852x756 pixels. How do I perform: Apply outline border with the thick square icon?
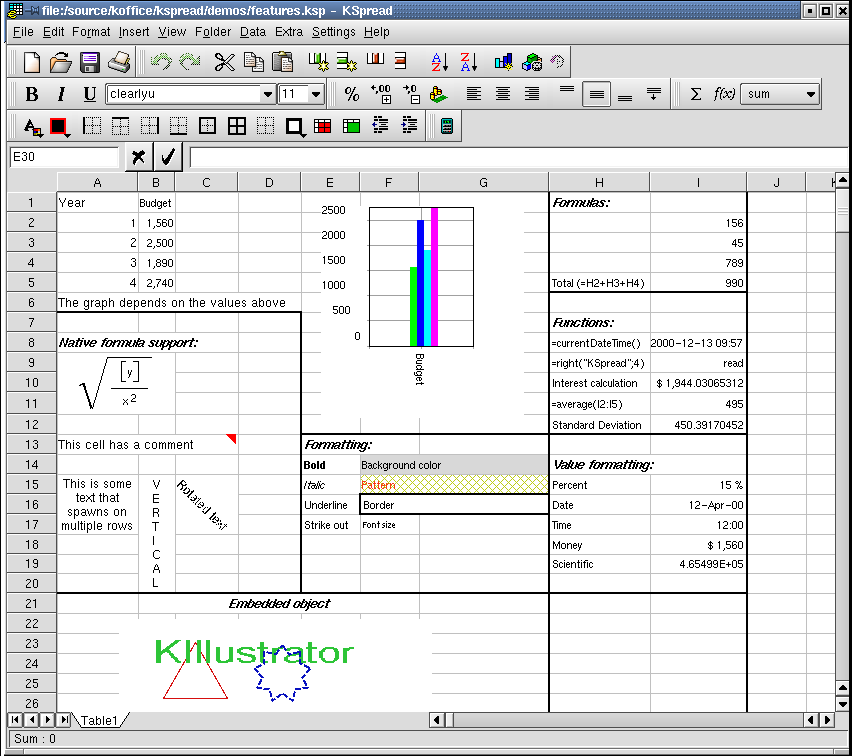(x=295, y=127)
